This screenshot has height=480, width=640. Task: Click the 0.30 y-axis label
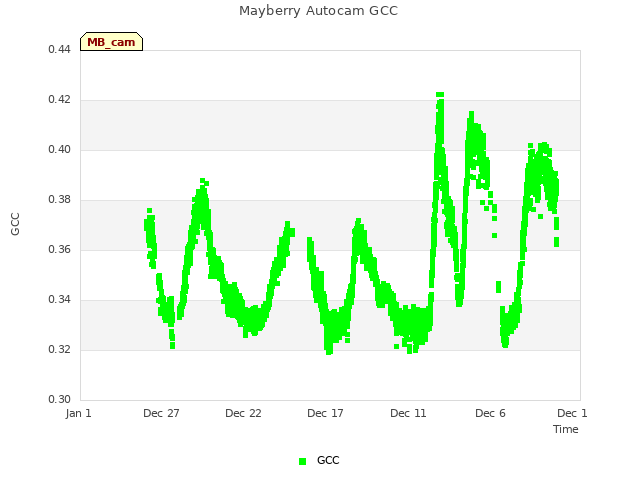point(59,399)
